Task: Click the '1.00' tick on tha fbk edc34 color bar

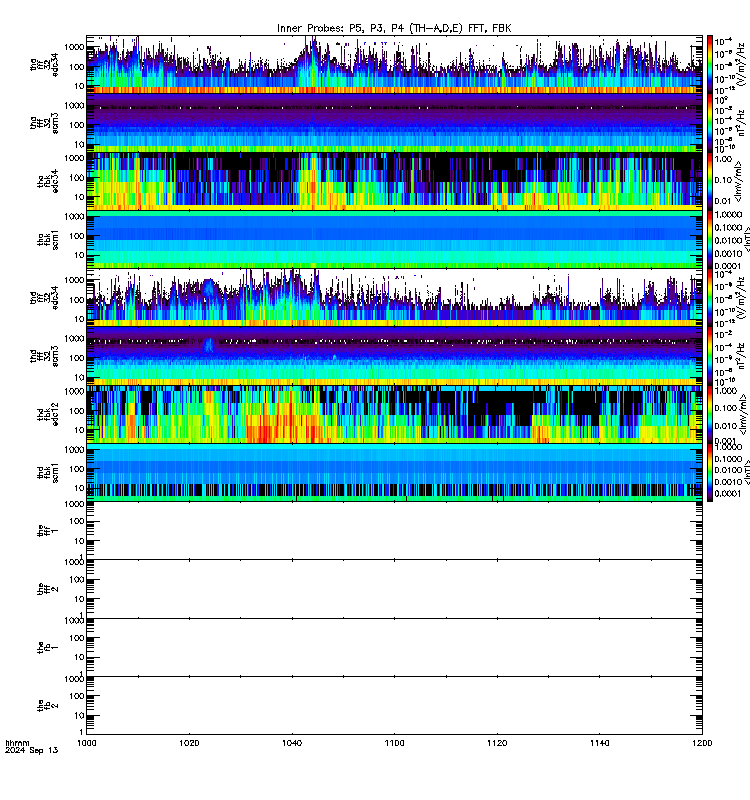Action: tap(723, 159)
